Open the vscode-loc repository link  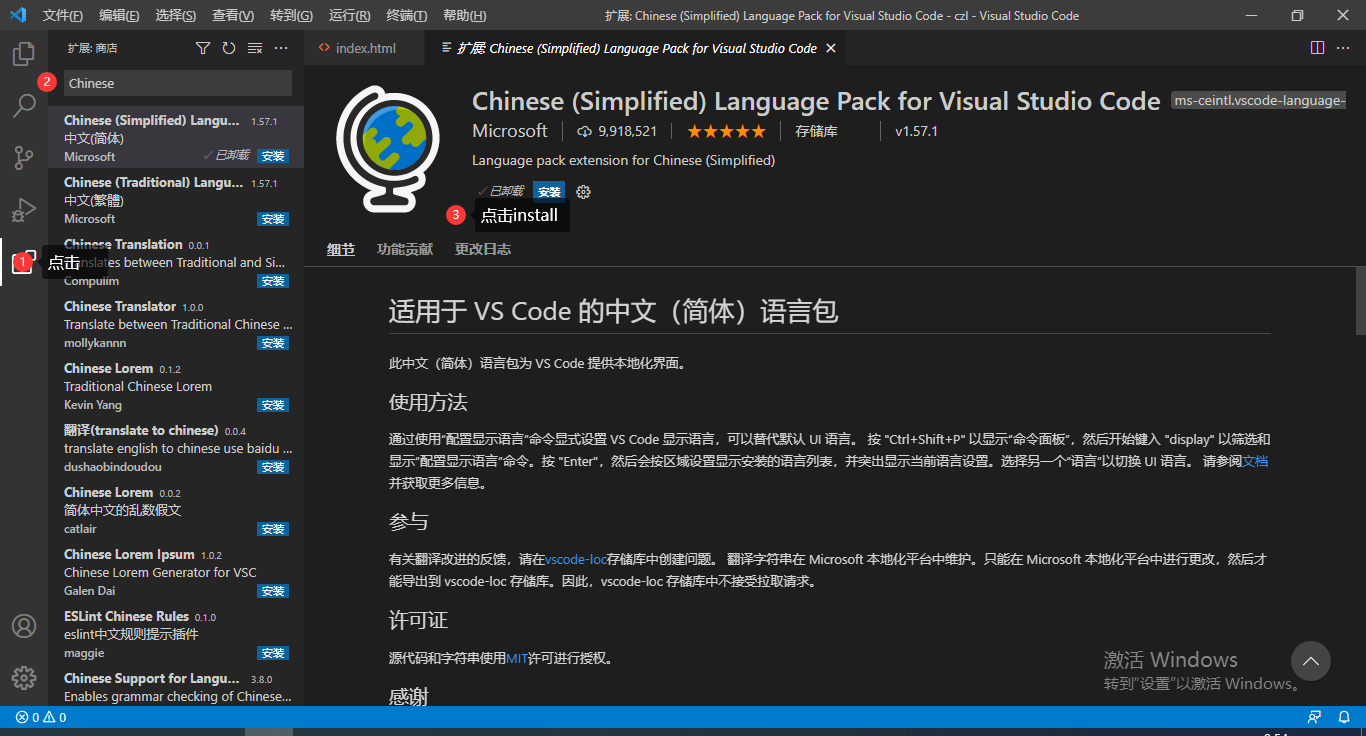(576, 559)
